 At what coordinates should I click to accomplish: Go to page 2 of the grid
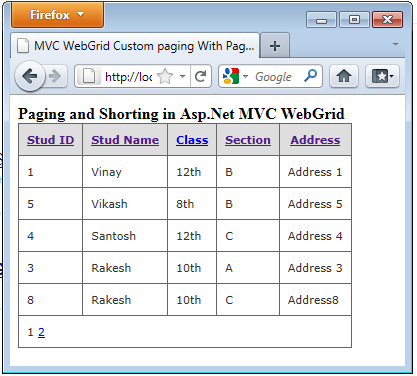coord(41,332)
